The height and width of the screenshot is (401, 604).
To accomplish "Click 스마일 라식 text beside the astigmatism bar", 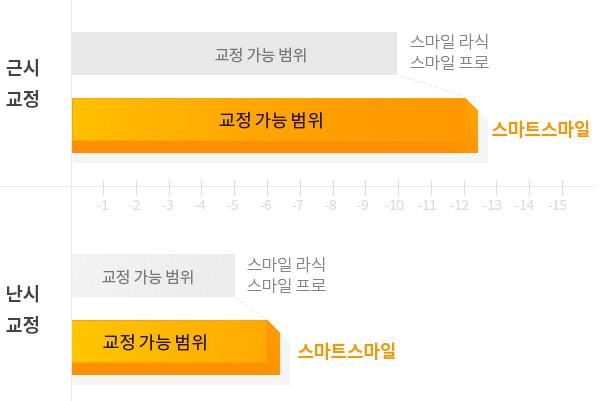I will pyautogui.click(x=286, y=264).
